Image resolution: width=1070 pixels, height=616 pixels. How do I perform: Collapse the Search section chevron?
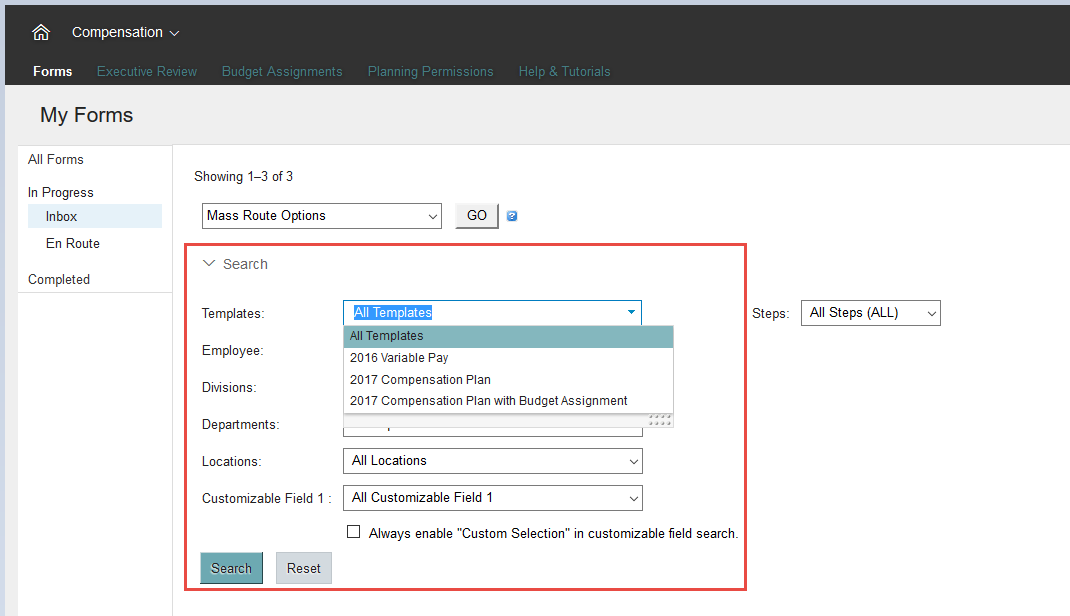tap(209, 263)
